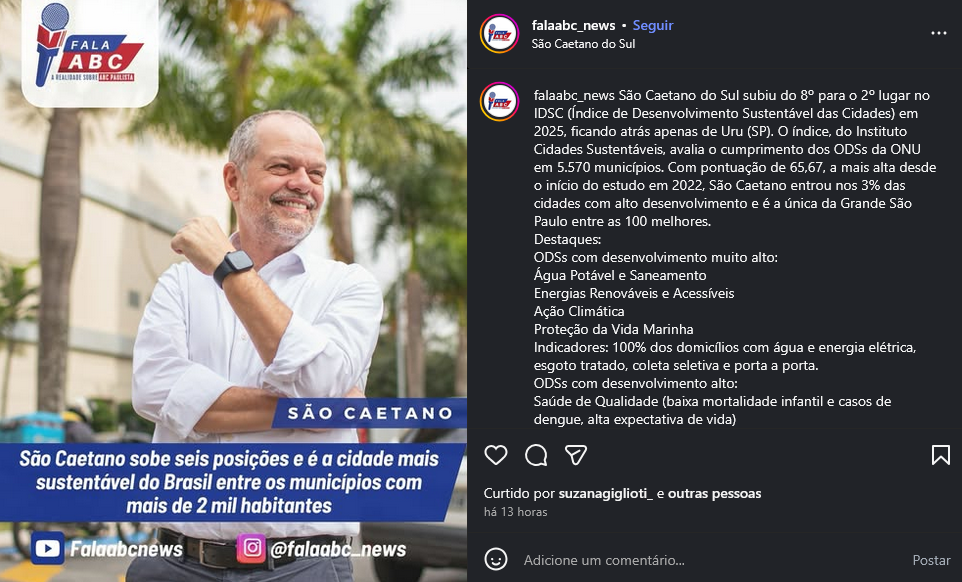This screenshot has width=962, height=582.
Task: Open emoji picker smiley icon
Action: click(x=496, y=559)
